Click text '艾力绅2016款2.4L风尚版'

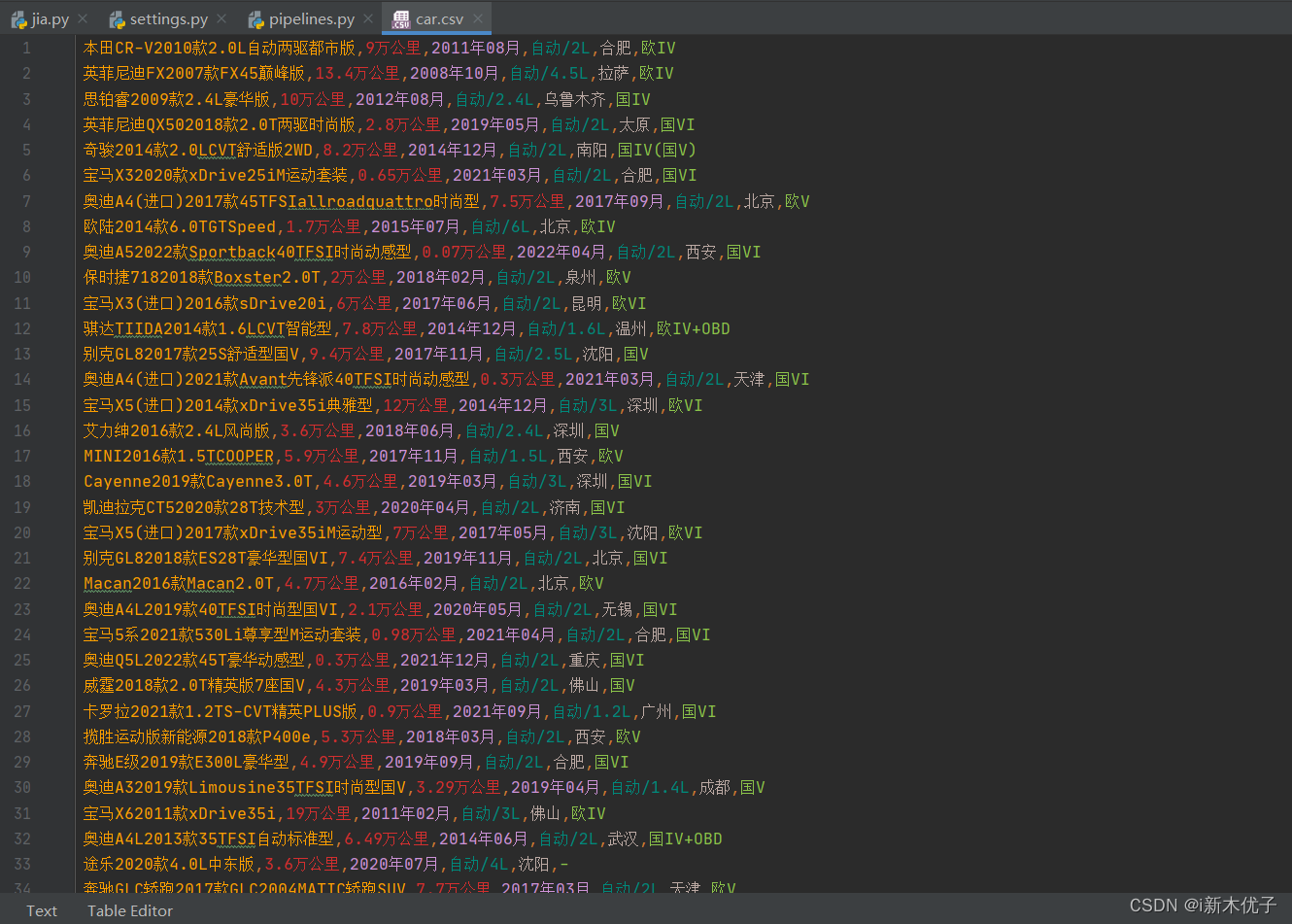pos(177,430)
